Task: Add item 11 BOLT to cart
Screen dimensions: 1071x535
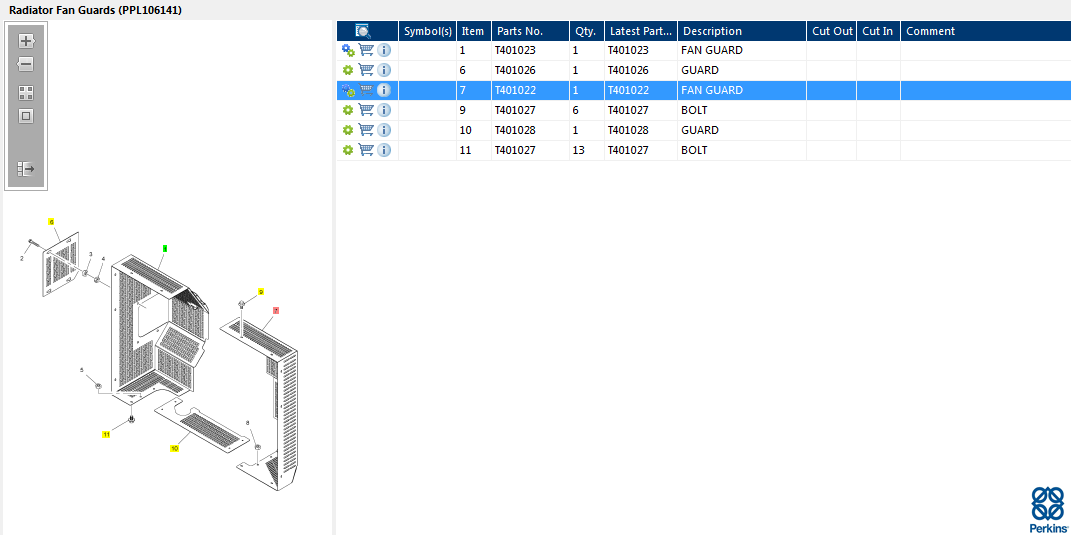Action: tap(366, 150)
